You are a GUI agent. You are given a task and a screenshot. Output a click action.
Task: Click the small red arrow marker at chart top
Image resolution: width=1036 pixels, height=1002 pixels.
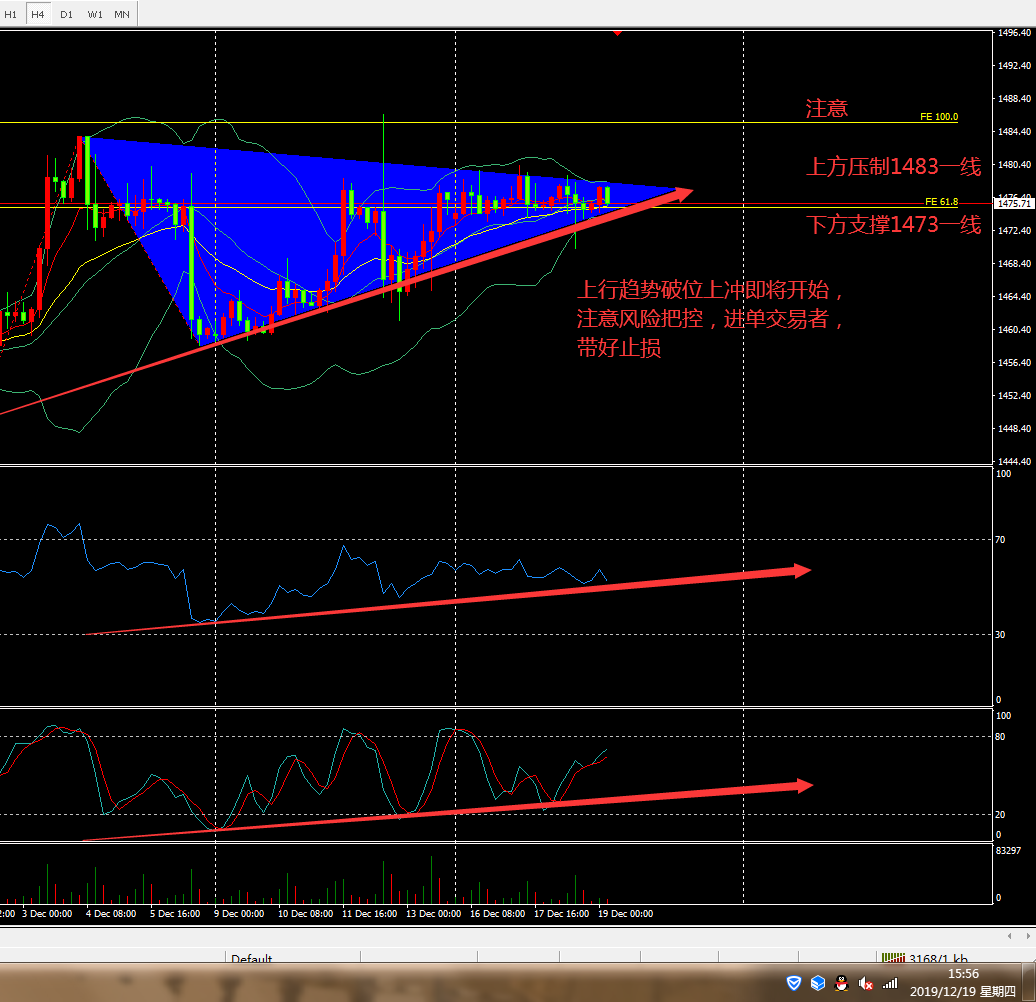617,32
